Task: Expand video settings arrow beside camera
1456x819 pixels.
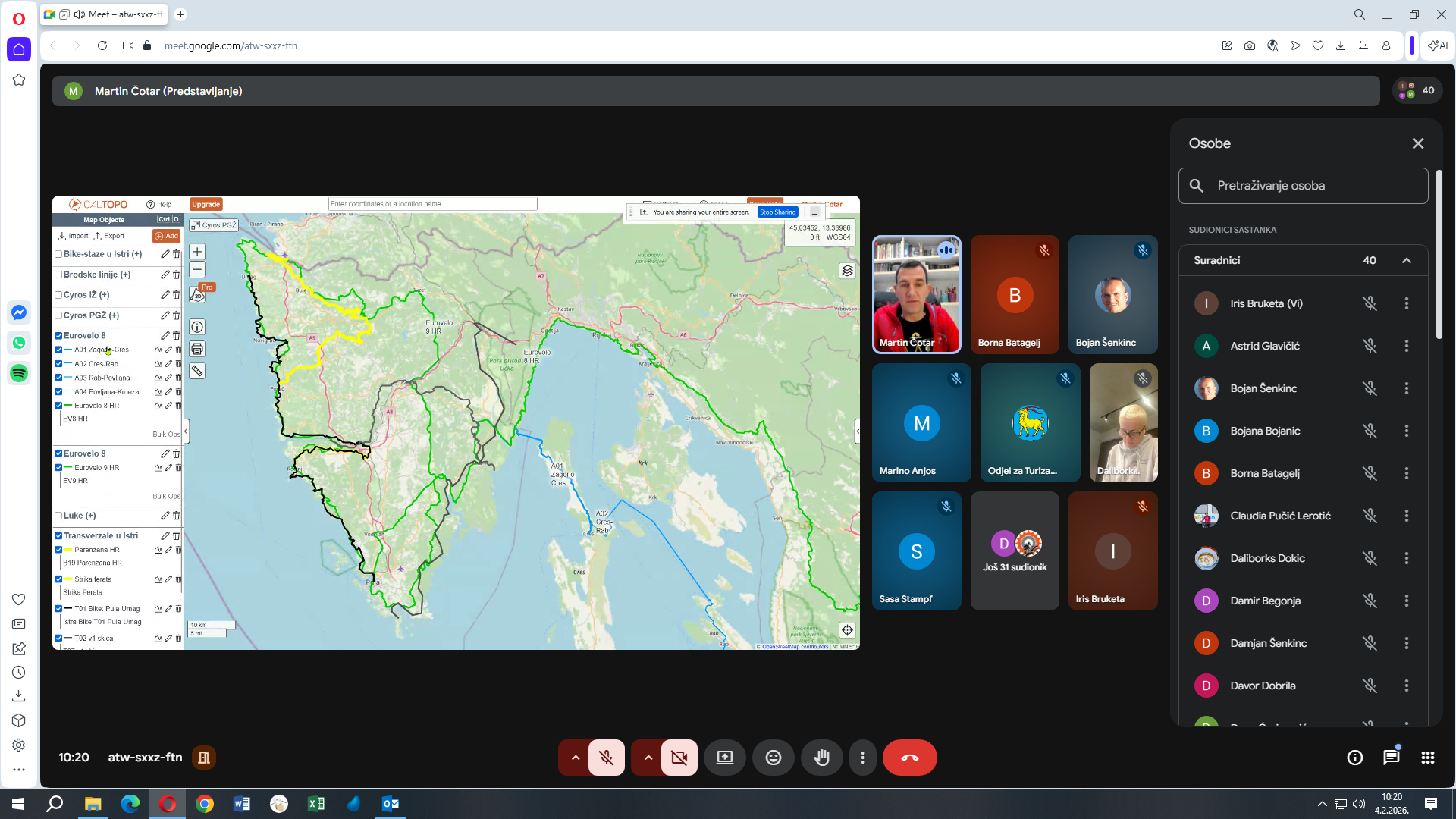Action: pyautogui.click(x=648, y=758)
